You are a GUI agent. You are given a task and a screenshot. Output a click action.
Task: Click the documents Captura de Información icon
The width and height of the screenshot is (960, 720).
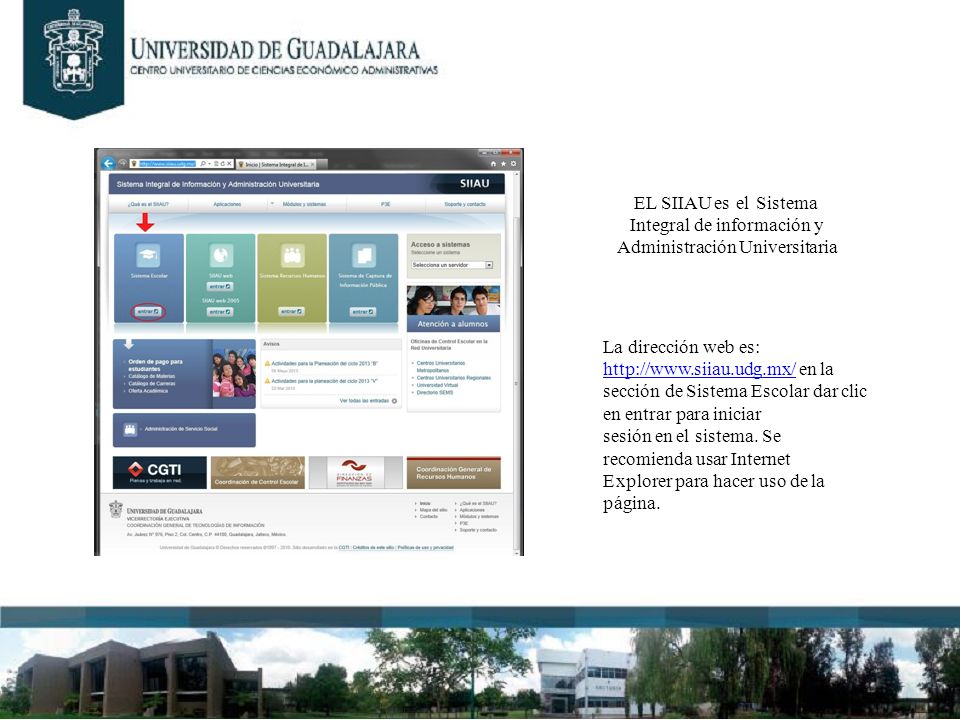pyautogui.click(x=364, y=255)
